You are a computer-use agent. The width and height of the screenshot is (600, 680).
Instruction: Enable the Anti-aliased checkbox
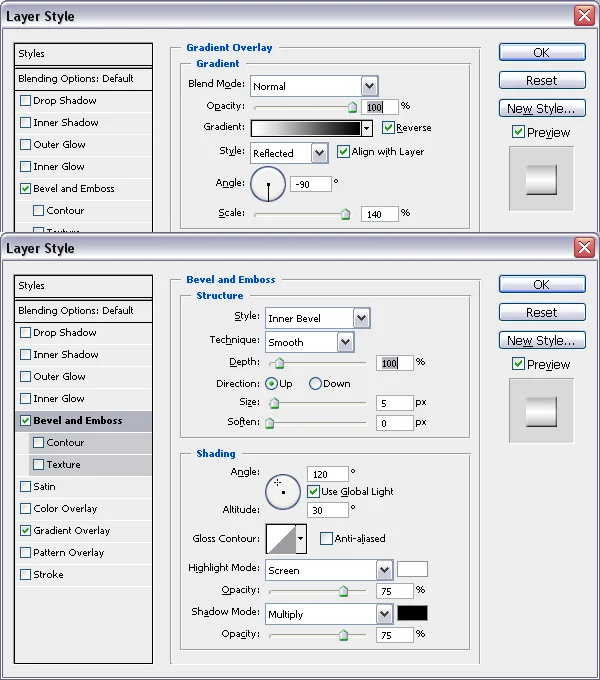pos(327,538)
